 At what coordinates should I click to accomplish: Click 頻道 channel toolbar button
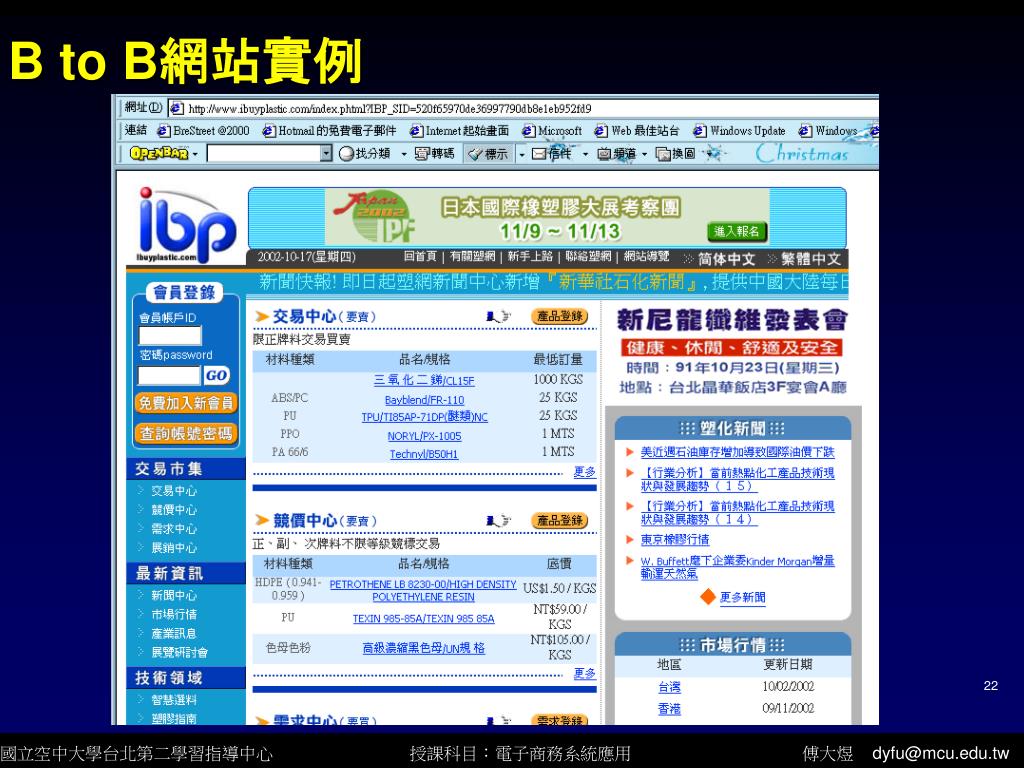point(617,153)
